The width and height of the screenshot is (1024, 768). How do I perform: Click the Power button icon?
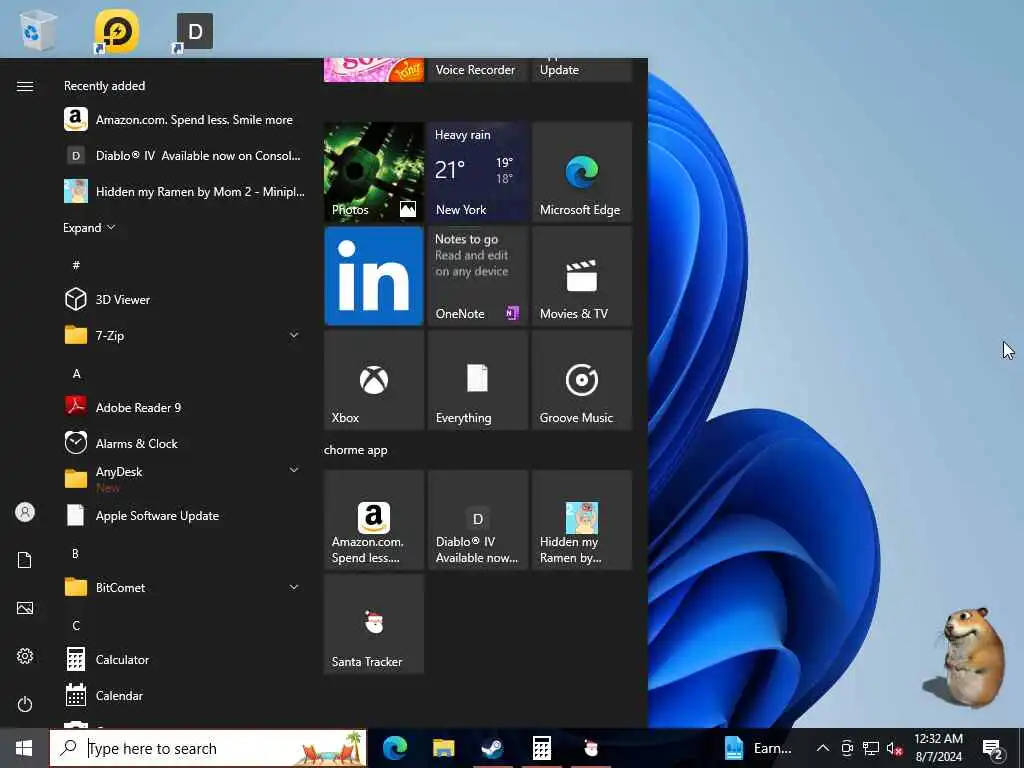tap(25, 704)
